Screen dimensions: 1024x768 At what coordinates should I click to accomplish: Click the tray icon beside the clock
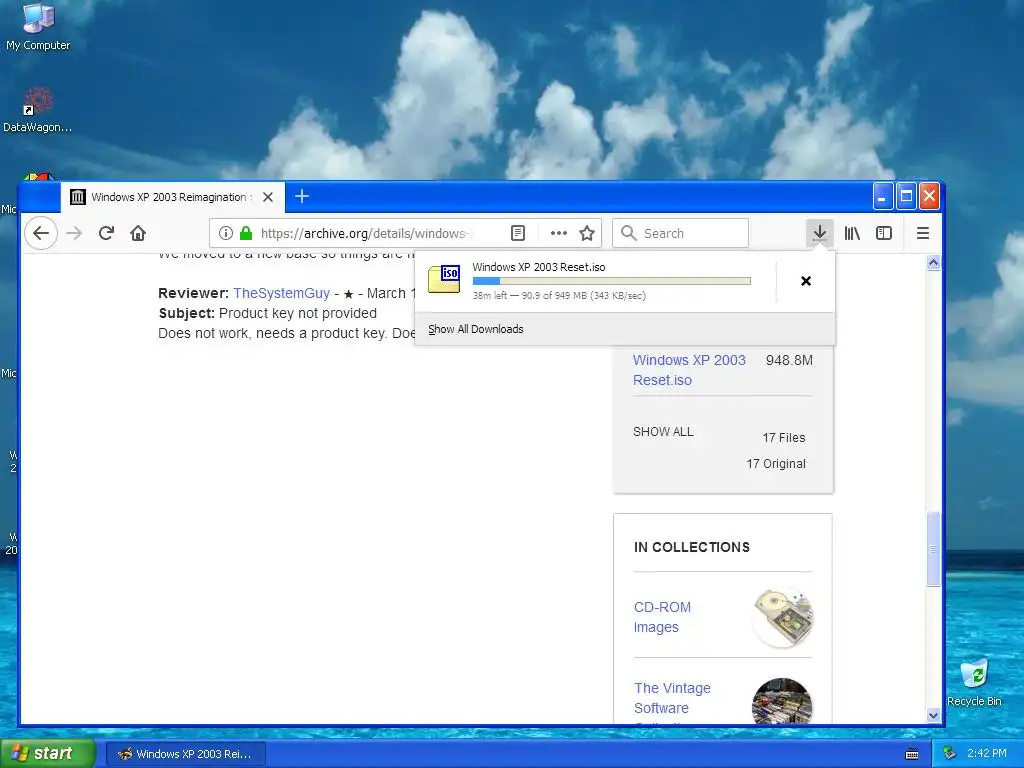(950, 754)
